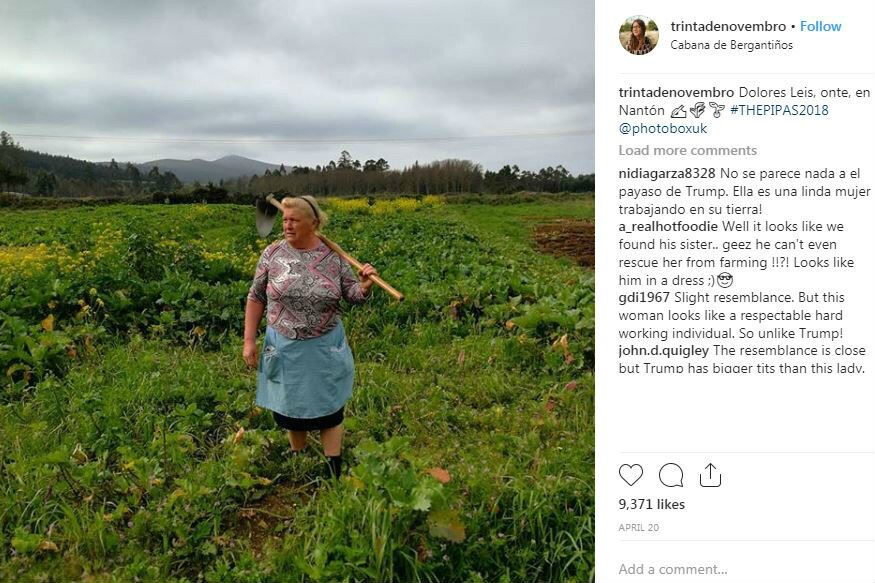Image resolution: width=875 pixels, height=583 pixels.
Task: Load more comments
Action: coord(688,151)
